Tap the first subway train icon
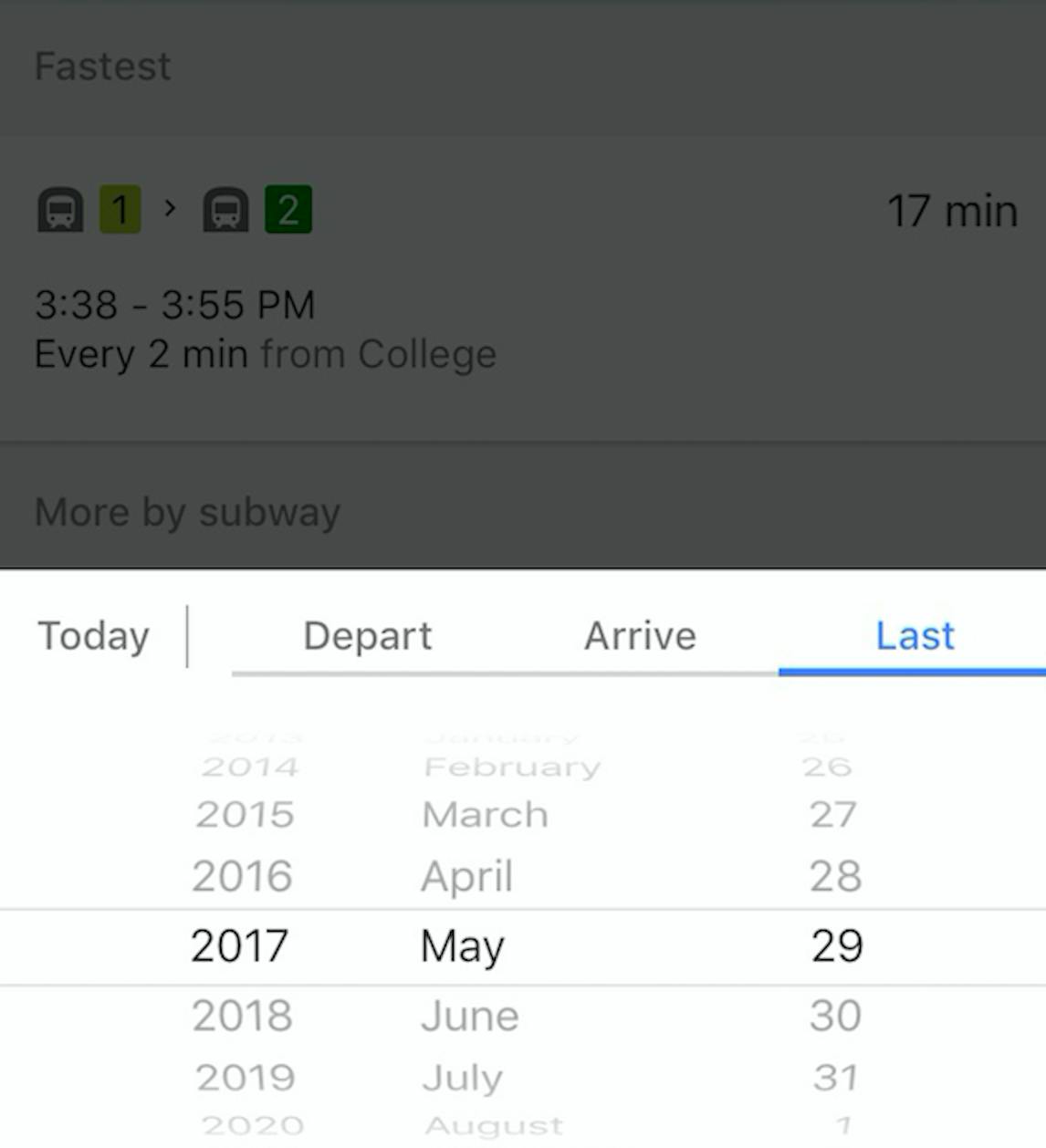This screenshot has width=1046, height=1148. 60,210
